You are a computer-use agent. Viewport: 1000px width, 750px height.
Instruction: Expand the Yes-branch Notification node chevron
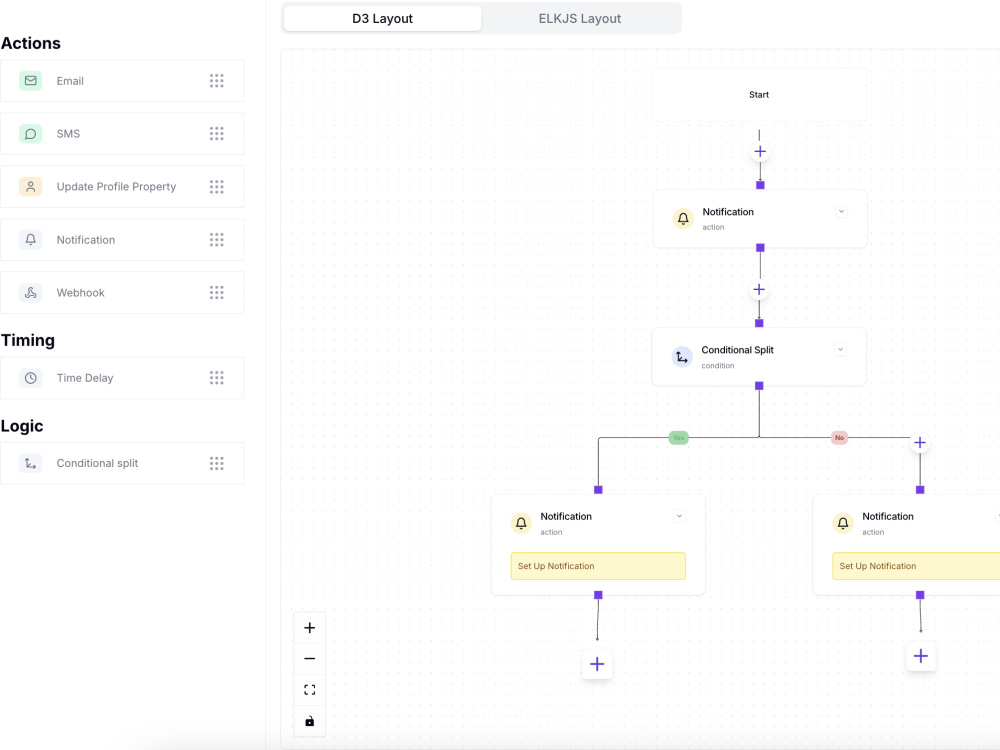coord(679,517)
